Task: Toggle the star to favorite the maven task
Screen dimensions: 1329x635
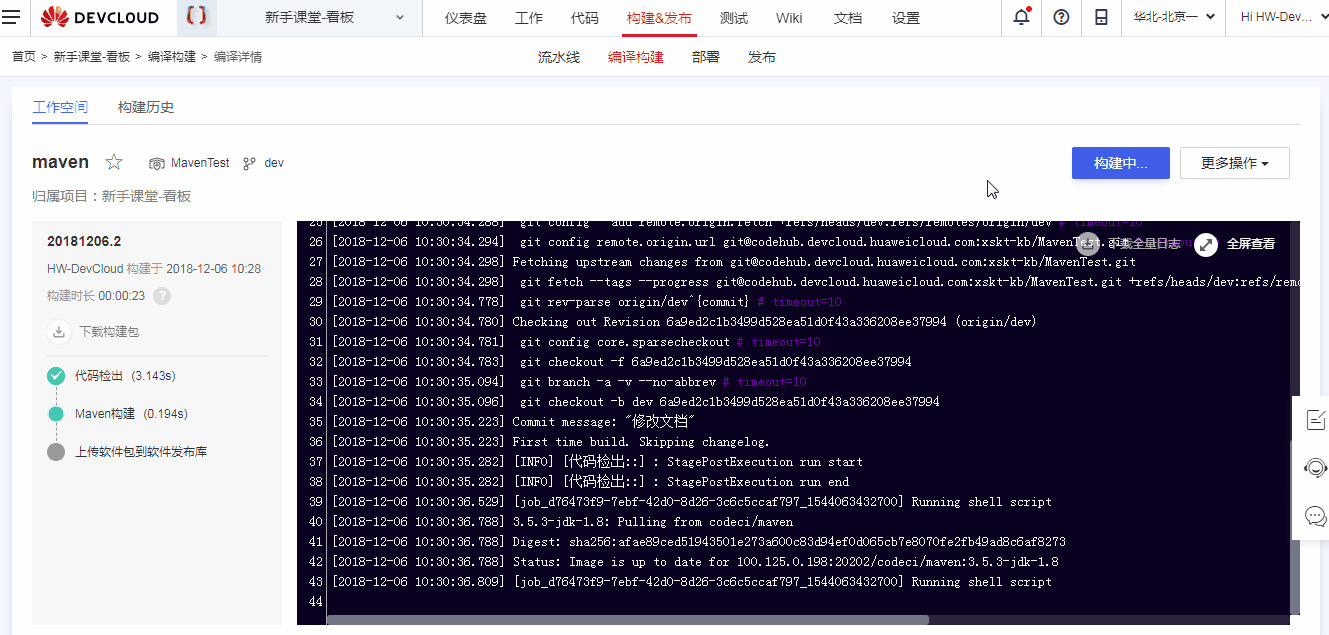Action: pos(113,161)
